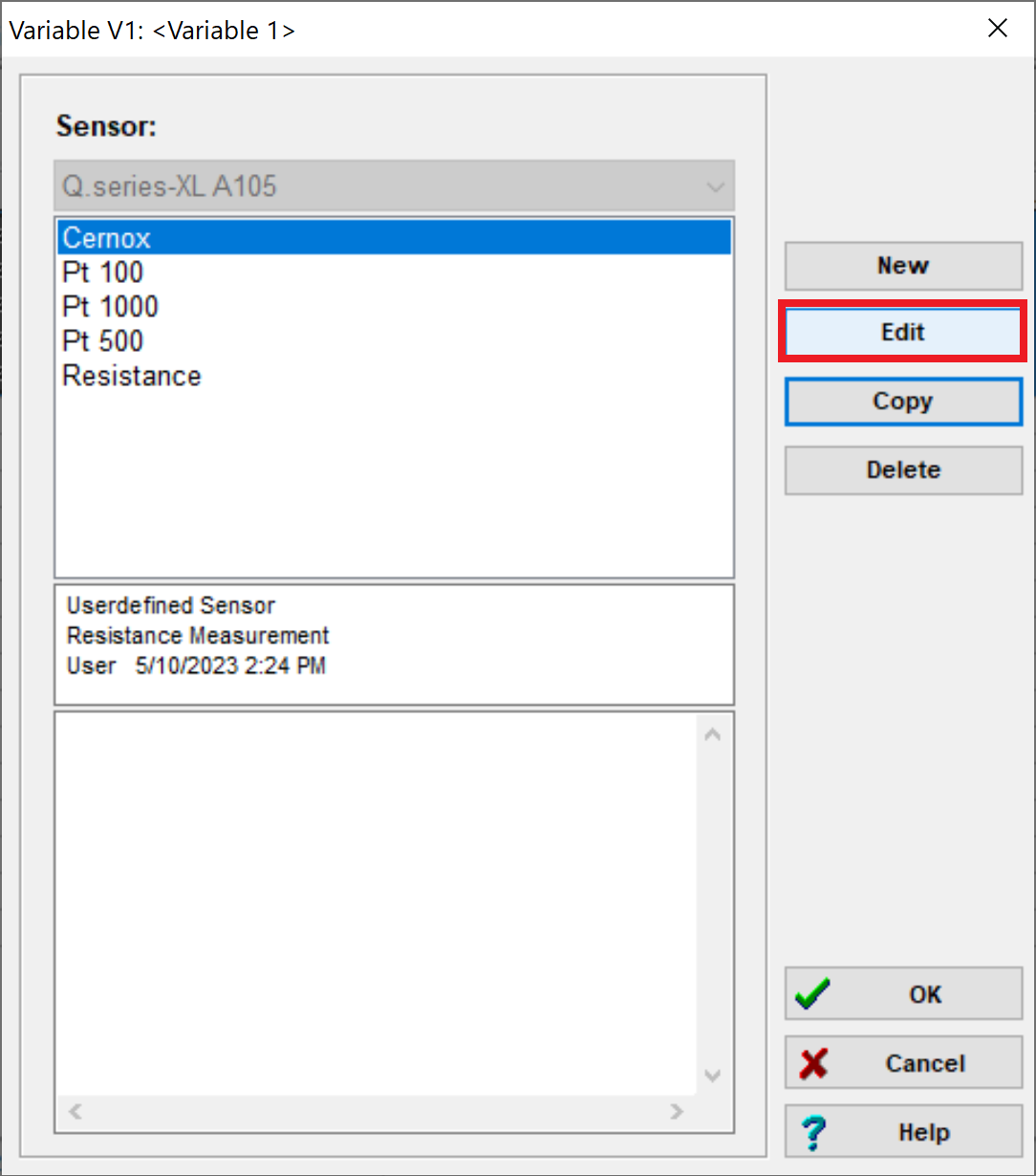Click the Userdefined Sensor info panel
The image size is (1036, 1176).
pyautogui.click(x=395, y=642)
